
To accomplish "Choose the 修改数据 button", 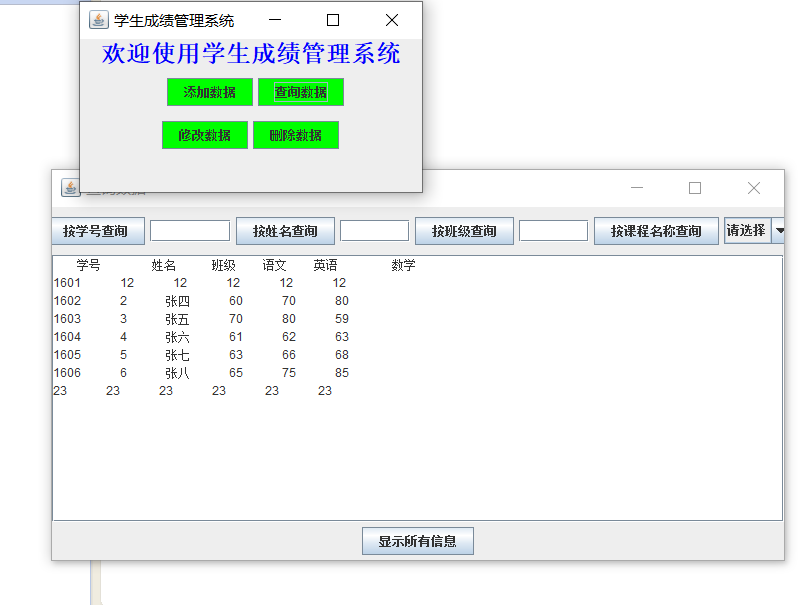I will pyautogui.click(x=205, y=135).
